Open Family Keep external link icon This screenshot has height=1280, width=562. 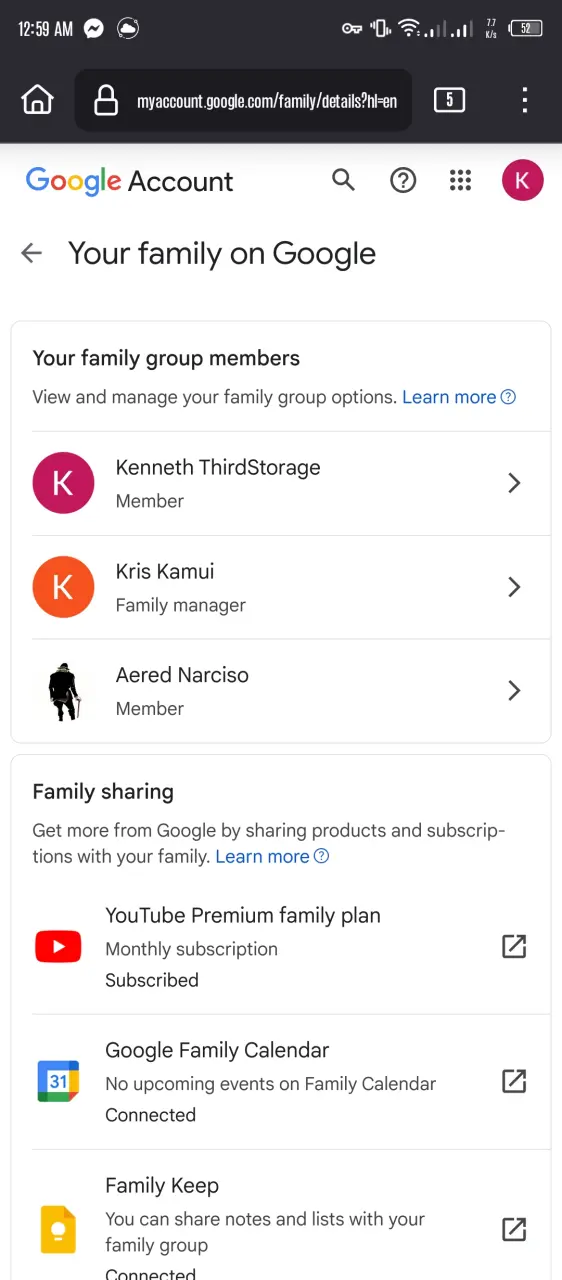(514, 1229)
